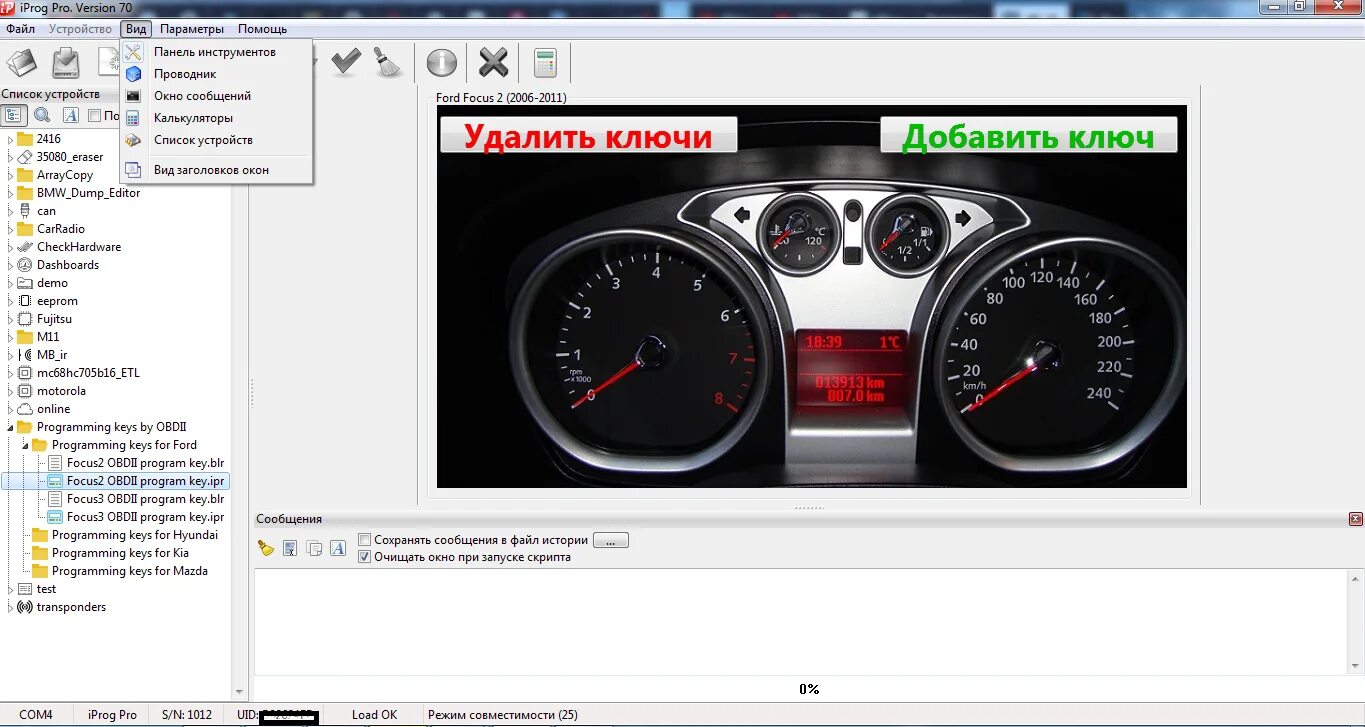The height and width of the screenshot is (727, 1365).
Task: Click the eraser icon beside 35080_eraser
Action: click(x=25, y=157)
